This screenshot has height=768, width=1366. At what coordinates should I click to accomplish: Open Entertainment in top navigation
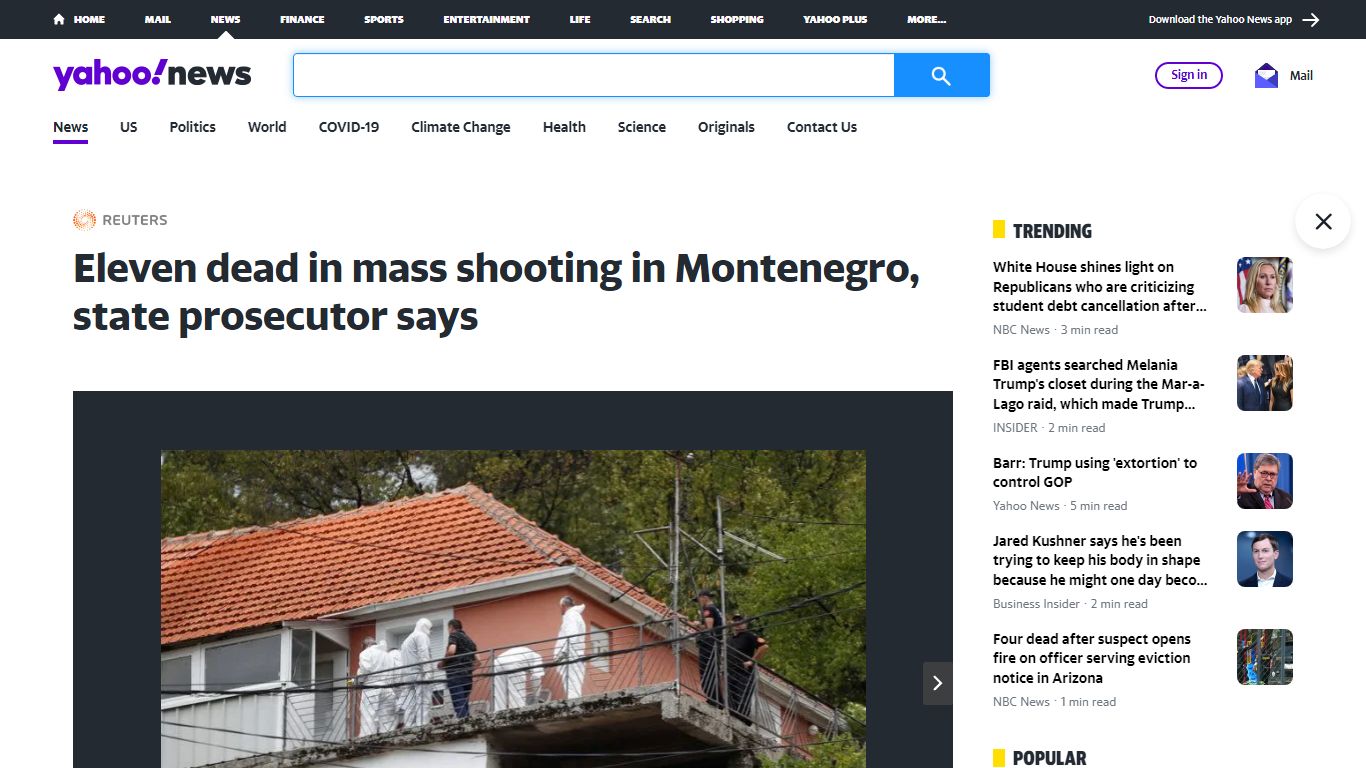coord(487,19)
